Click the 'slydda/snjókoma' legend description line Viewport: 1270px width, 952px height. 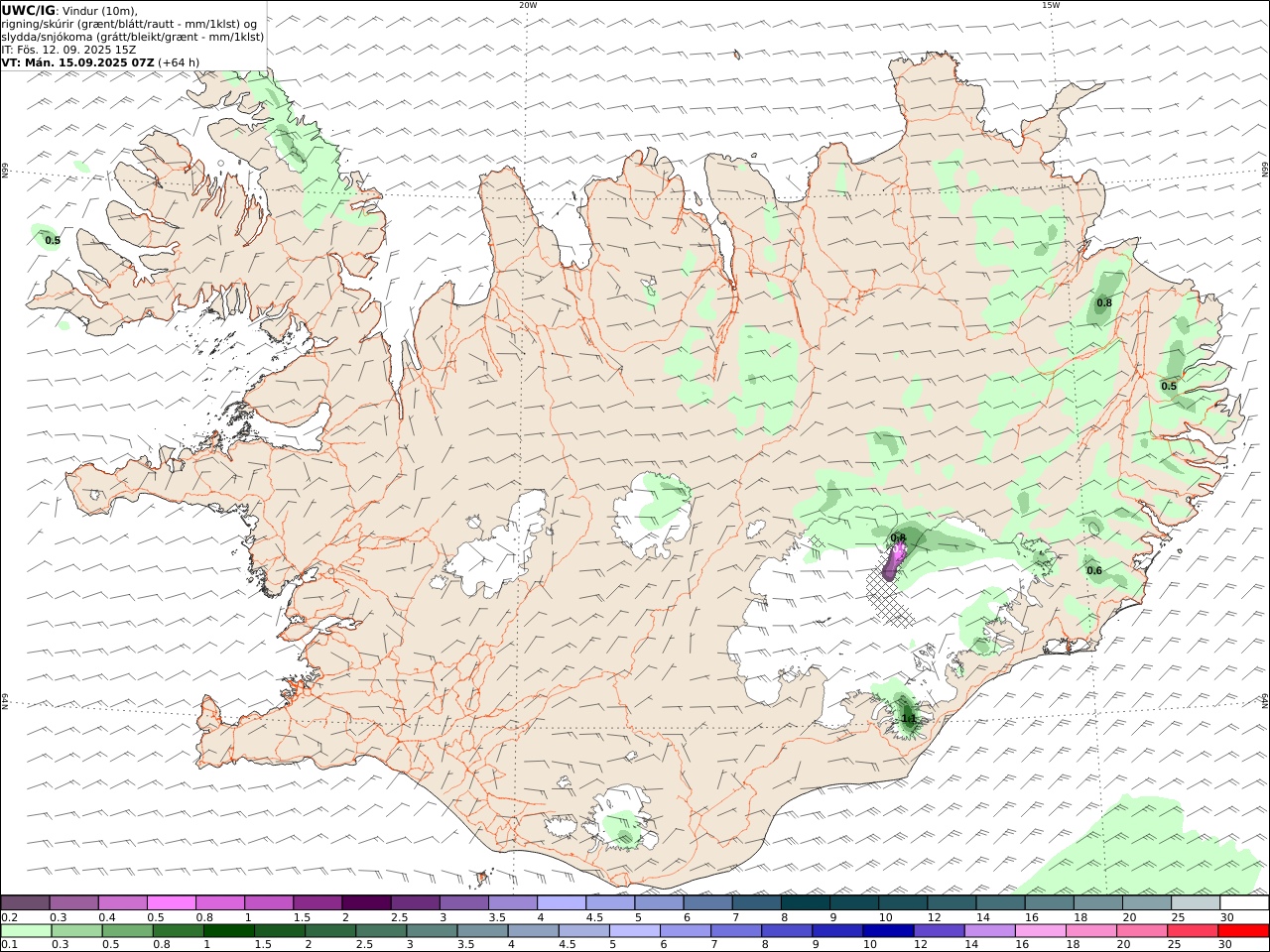[133, 37]
